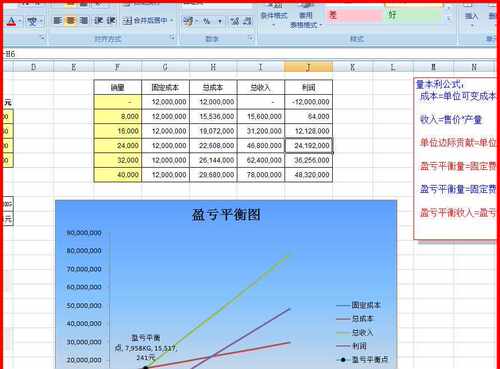Open the accounting format dropdown arrow
This screenshot has width=500, height=369.
pos(197,21)
